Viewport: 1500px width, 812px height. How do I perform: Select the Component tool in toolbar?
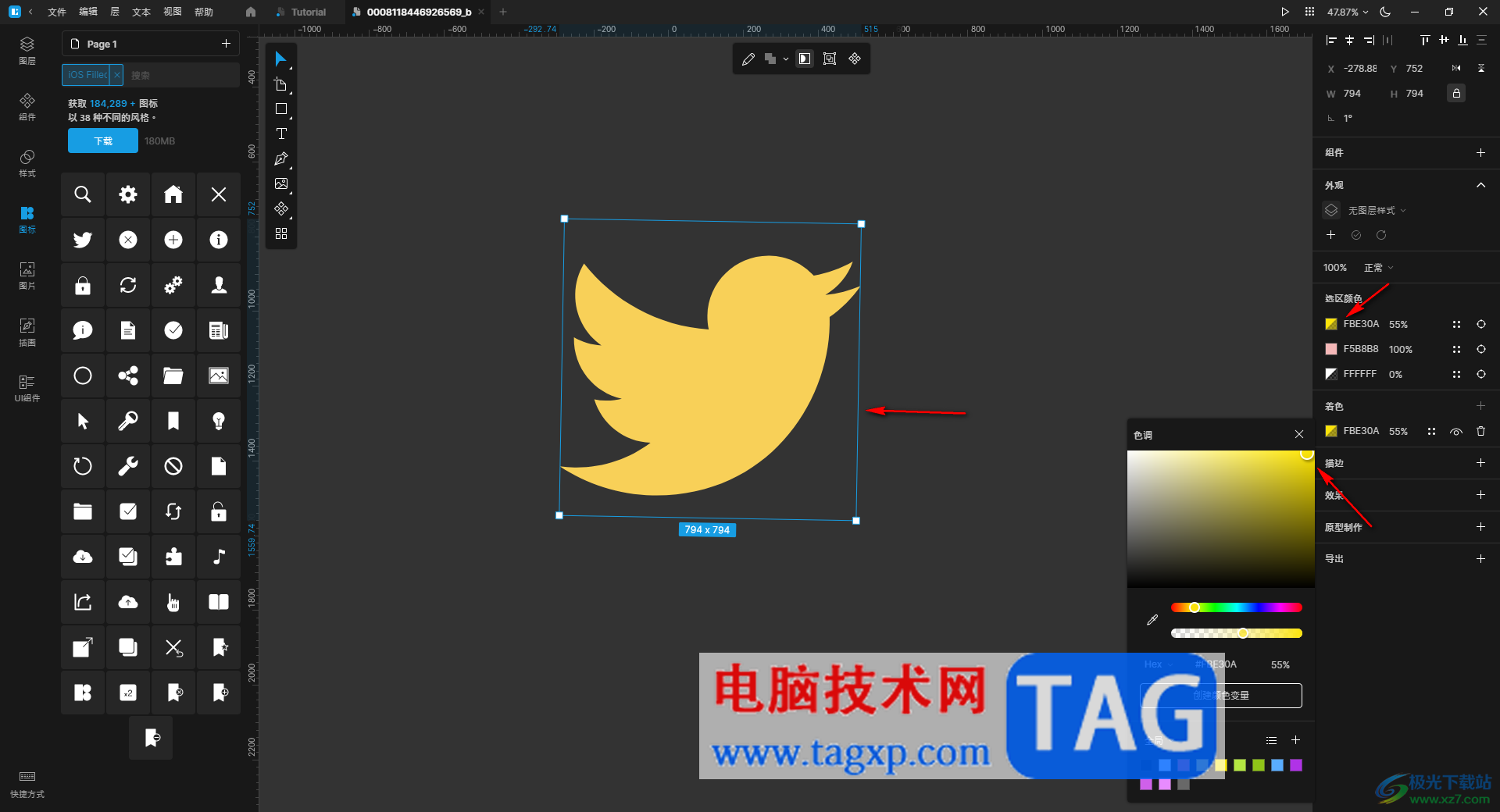tap(281, 209)
